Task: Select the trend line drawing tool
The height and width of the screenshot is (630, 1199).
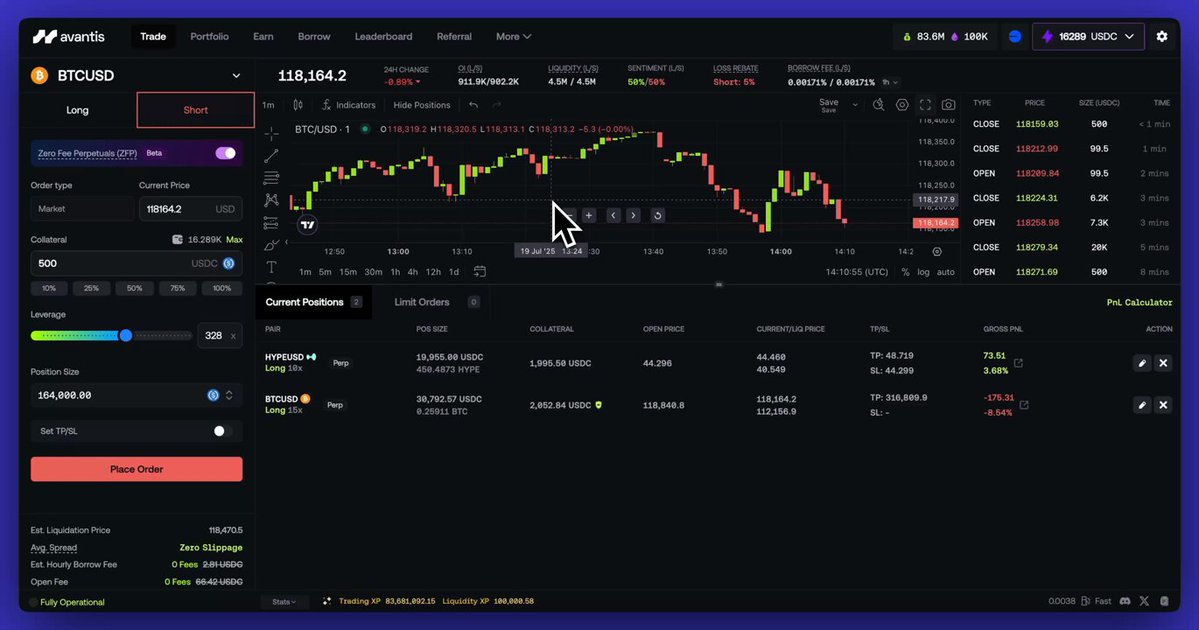Action: [x=271, y=156]
